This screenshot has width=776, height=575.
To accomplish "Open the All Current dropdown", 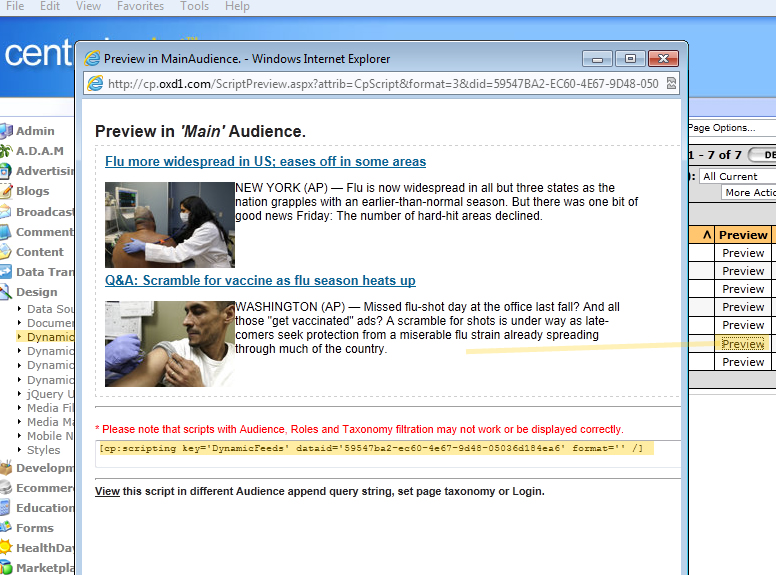I will click(x=737, y=176).
